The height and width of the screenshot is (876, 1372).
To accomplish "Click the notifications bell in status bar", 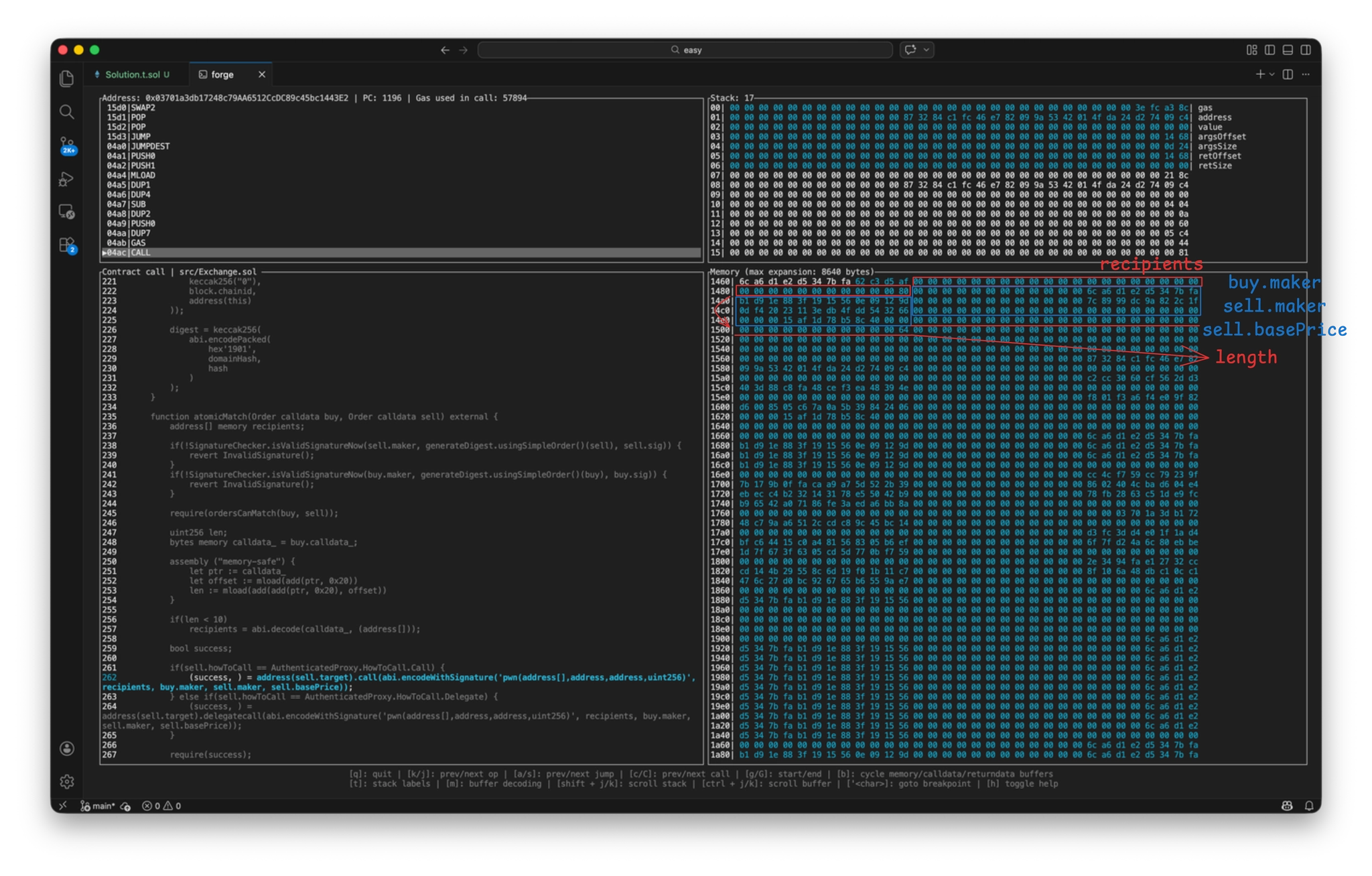I will click(x=1308, y=806).
